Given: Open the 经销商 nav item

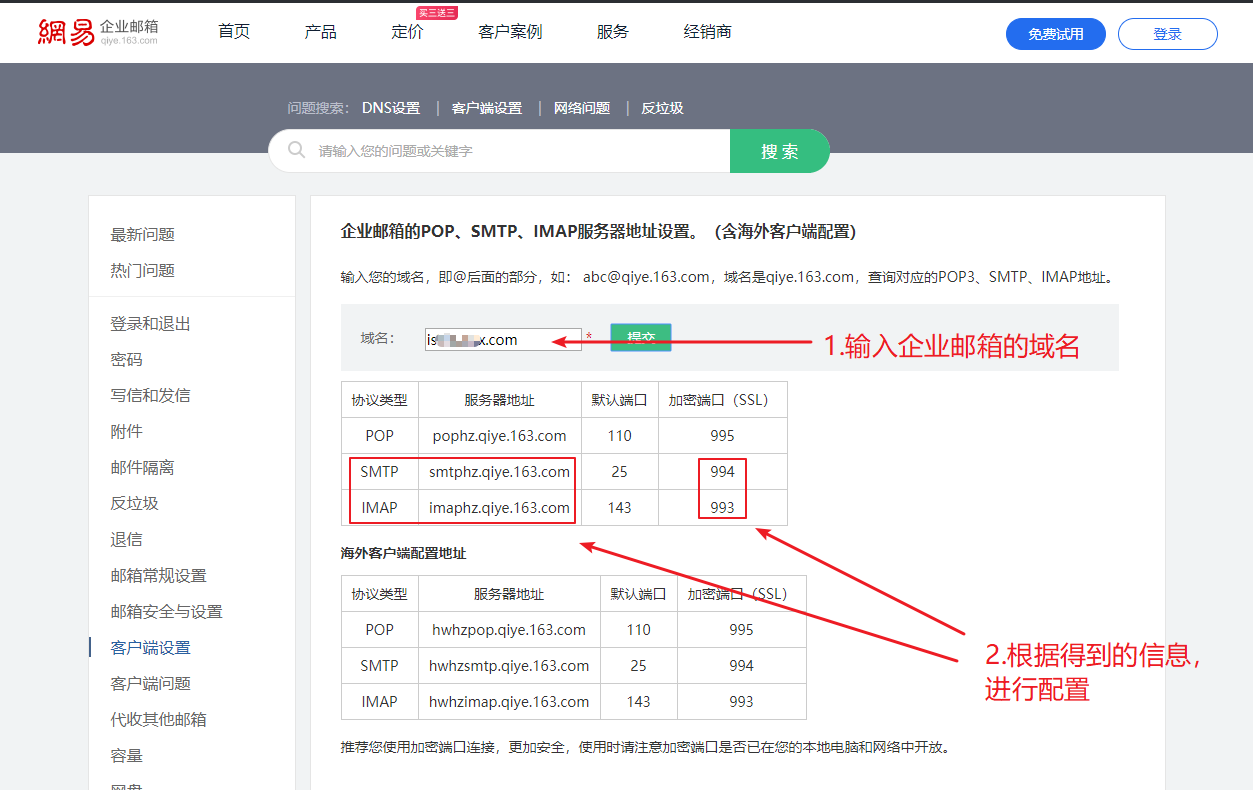Looking at the screenshot, I should click(x=708, y=32).
